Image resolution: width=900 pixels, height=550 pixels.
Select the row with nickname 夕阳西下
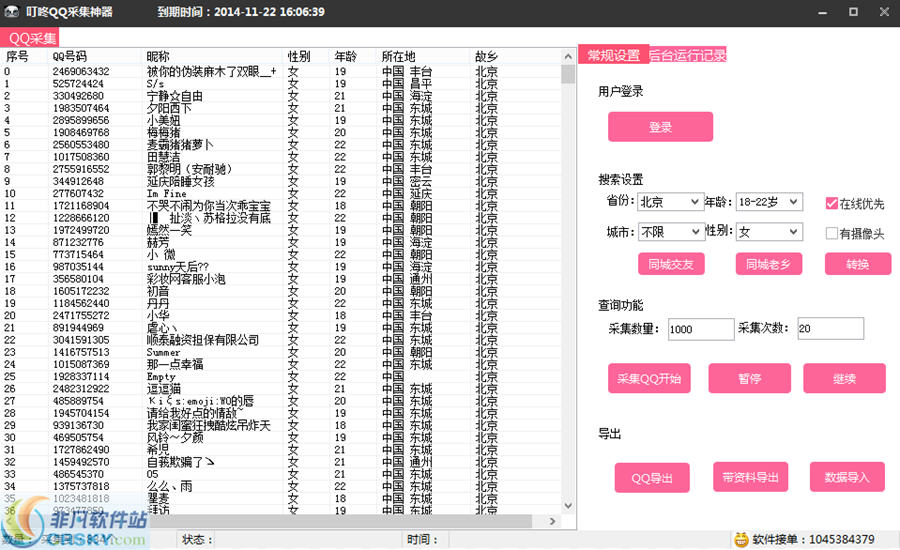281,108
